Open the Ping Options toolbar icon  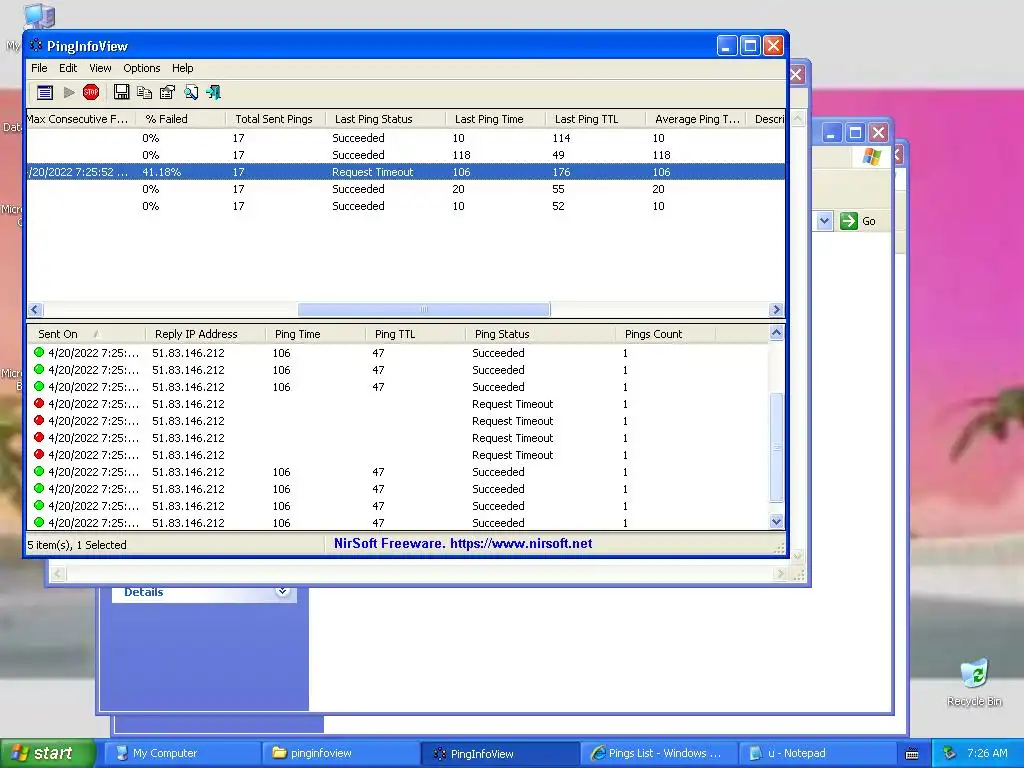[44, 93]
